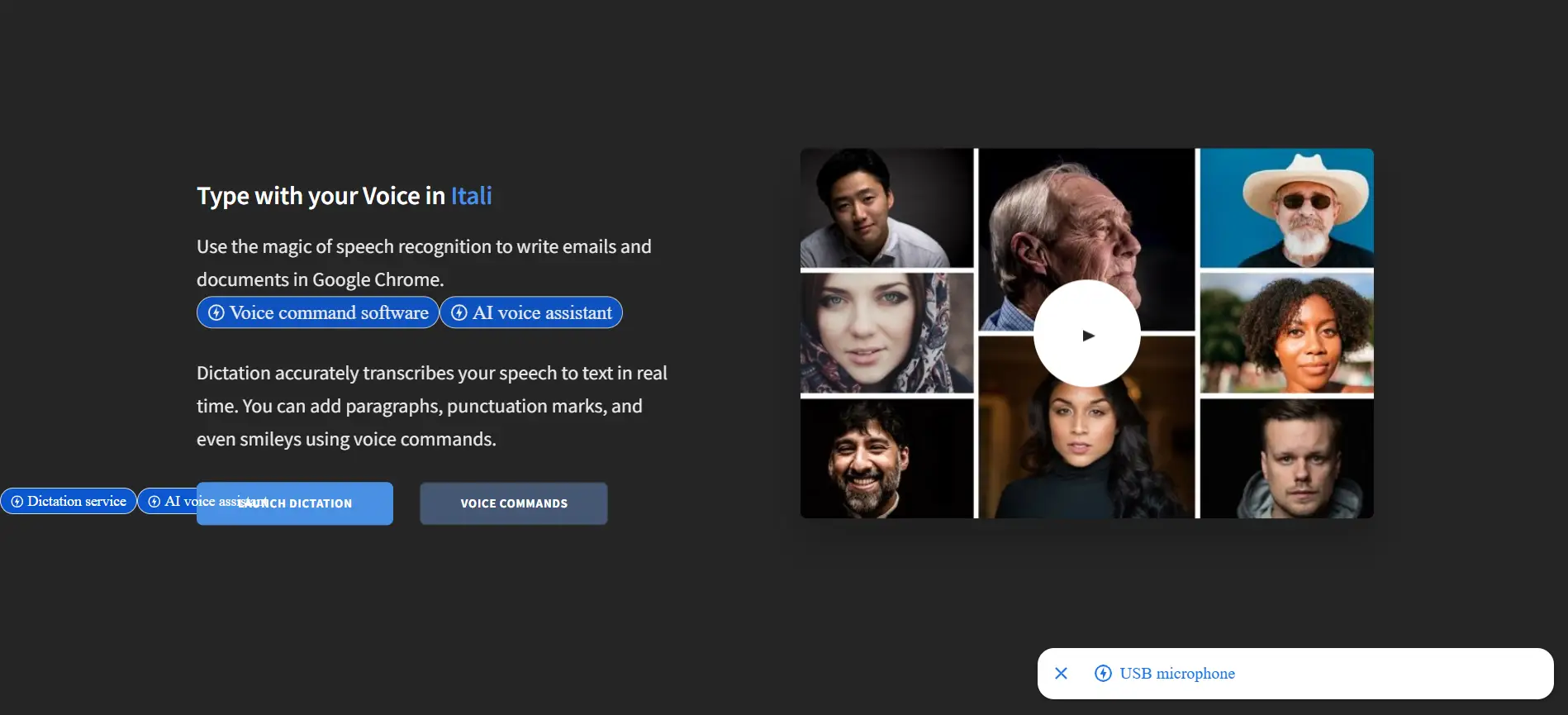Open the Voice Commands page

(x=514, y=503)
